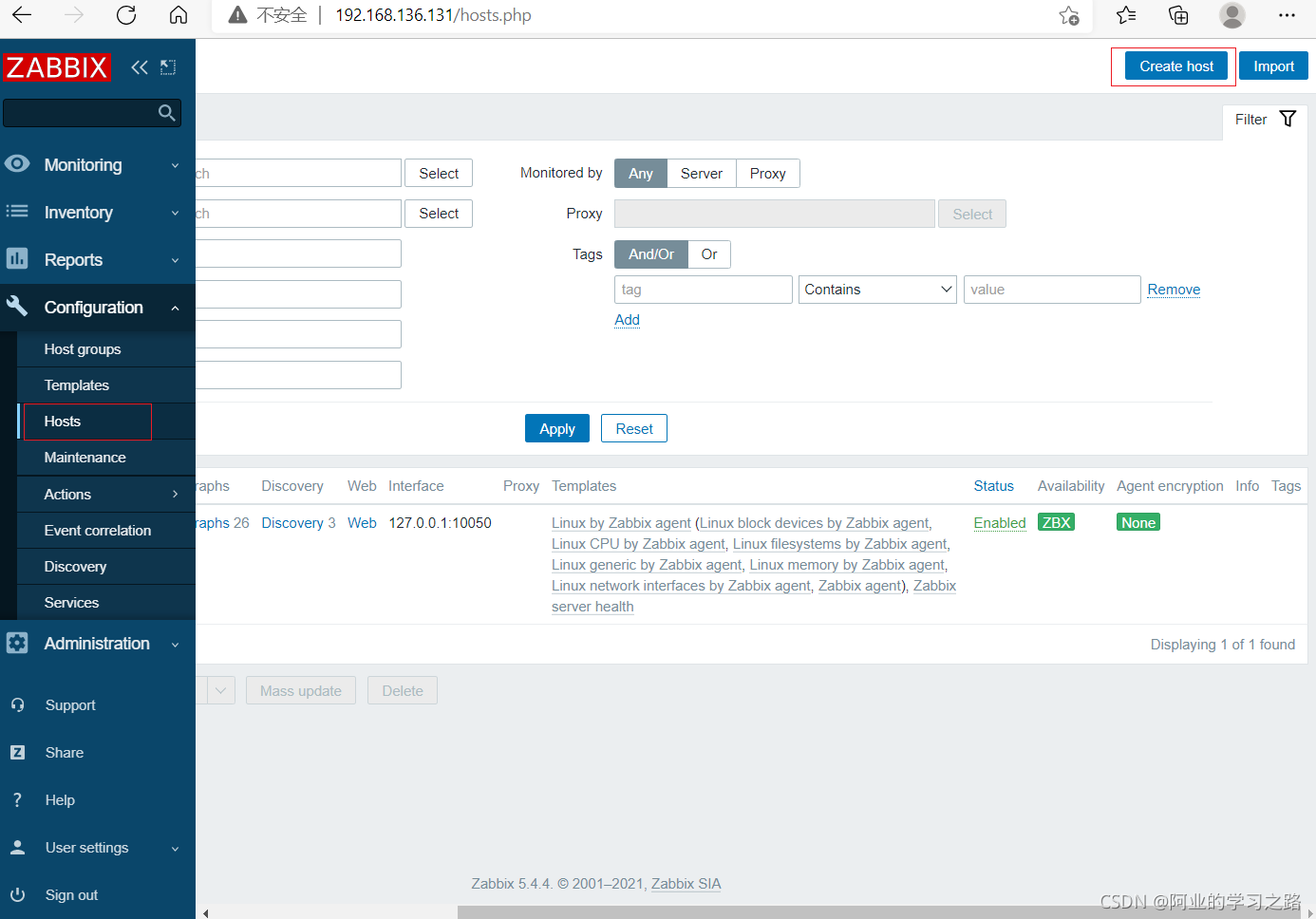This screenshot has height=919, width=1316.
Task: Click the Administration gear icon
Action: pyautogui.click(x=17, y=643)
